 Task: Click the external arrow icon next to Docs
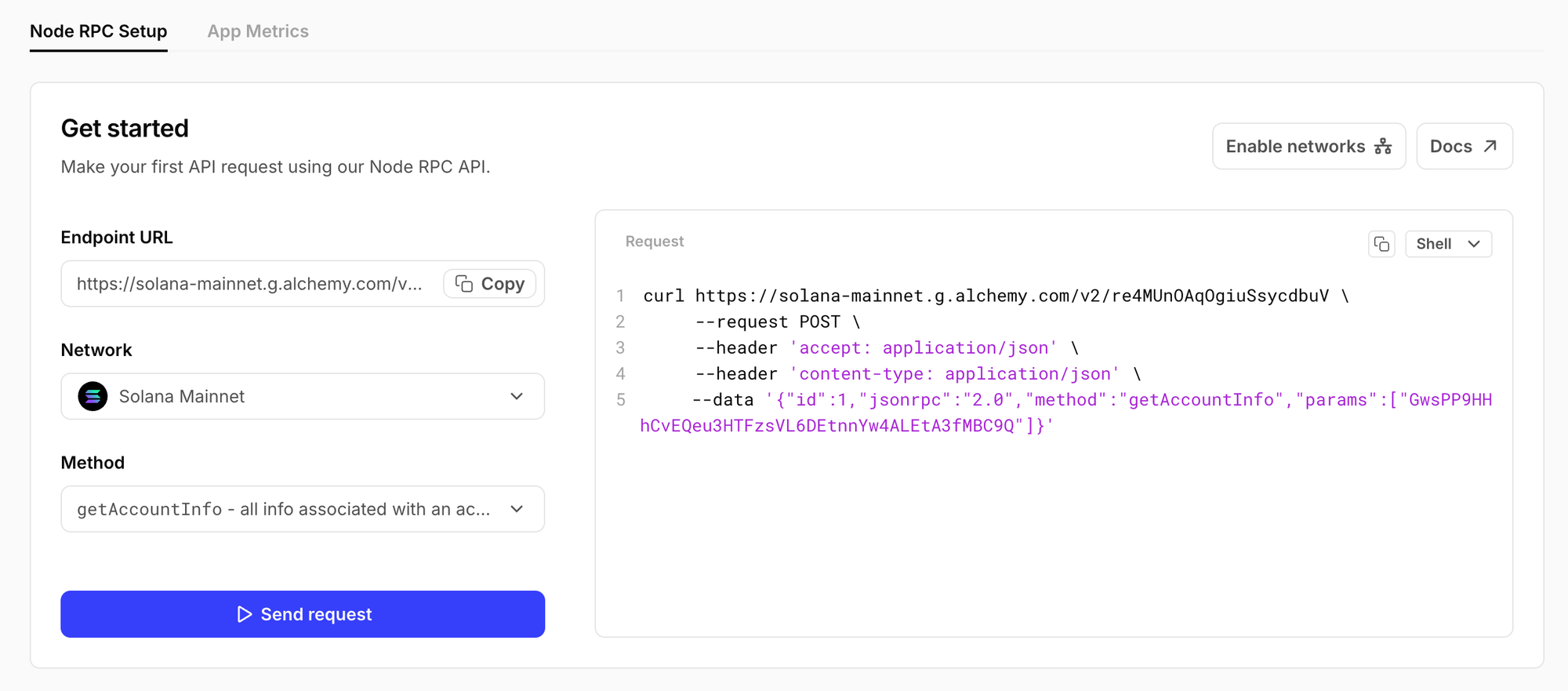coord(1490,147)
